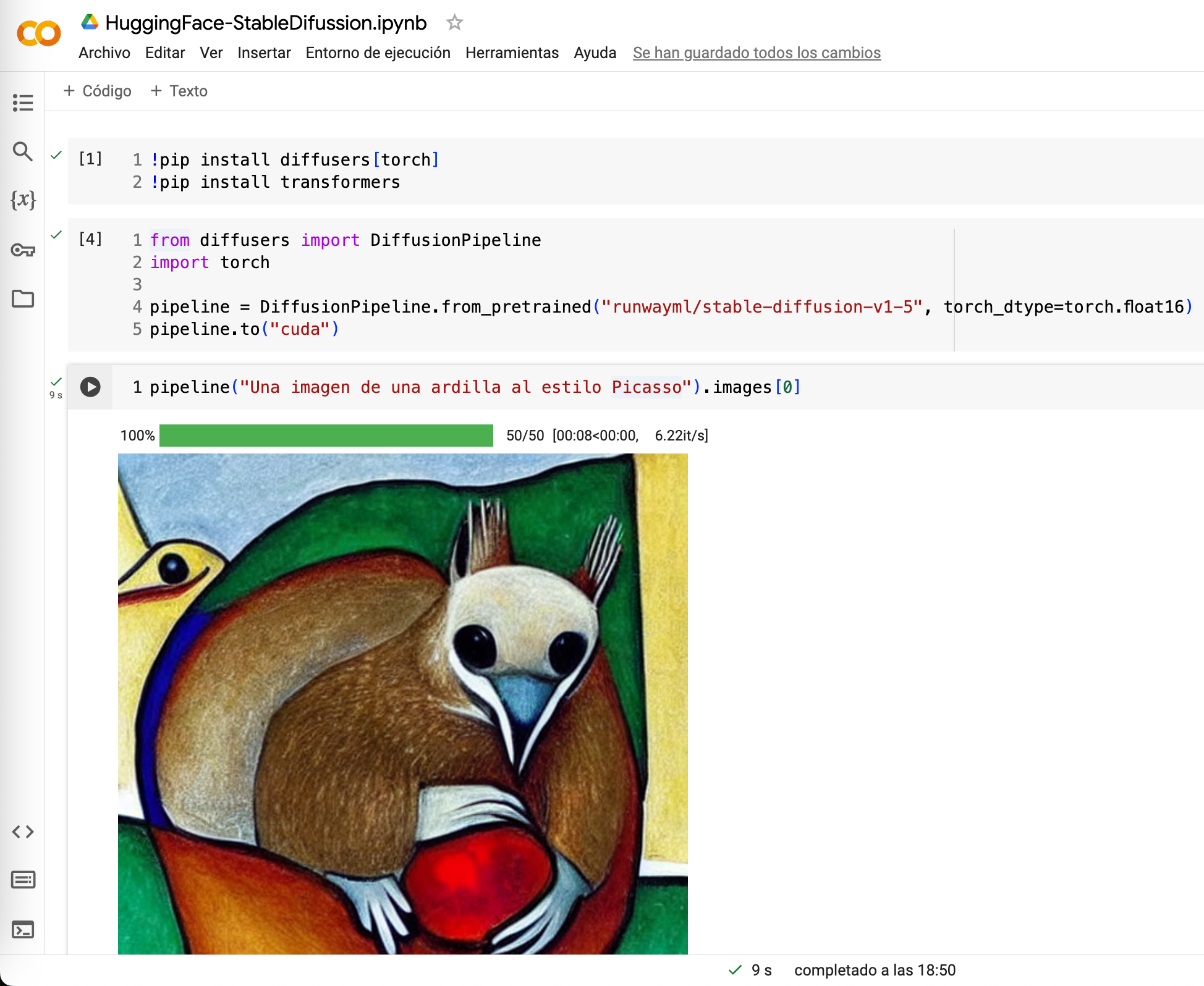Screen dimensions: 1204x986
Task: Rename notebook title HuggingFace-StableDifussion.ipynb
Action: 266,23
